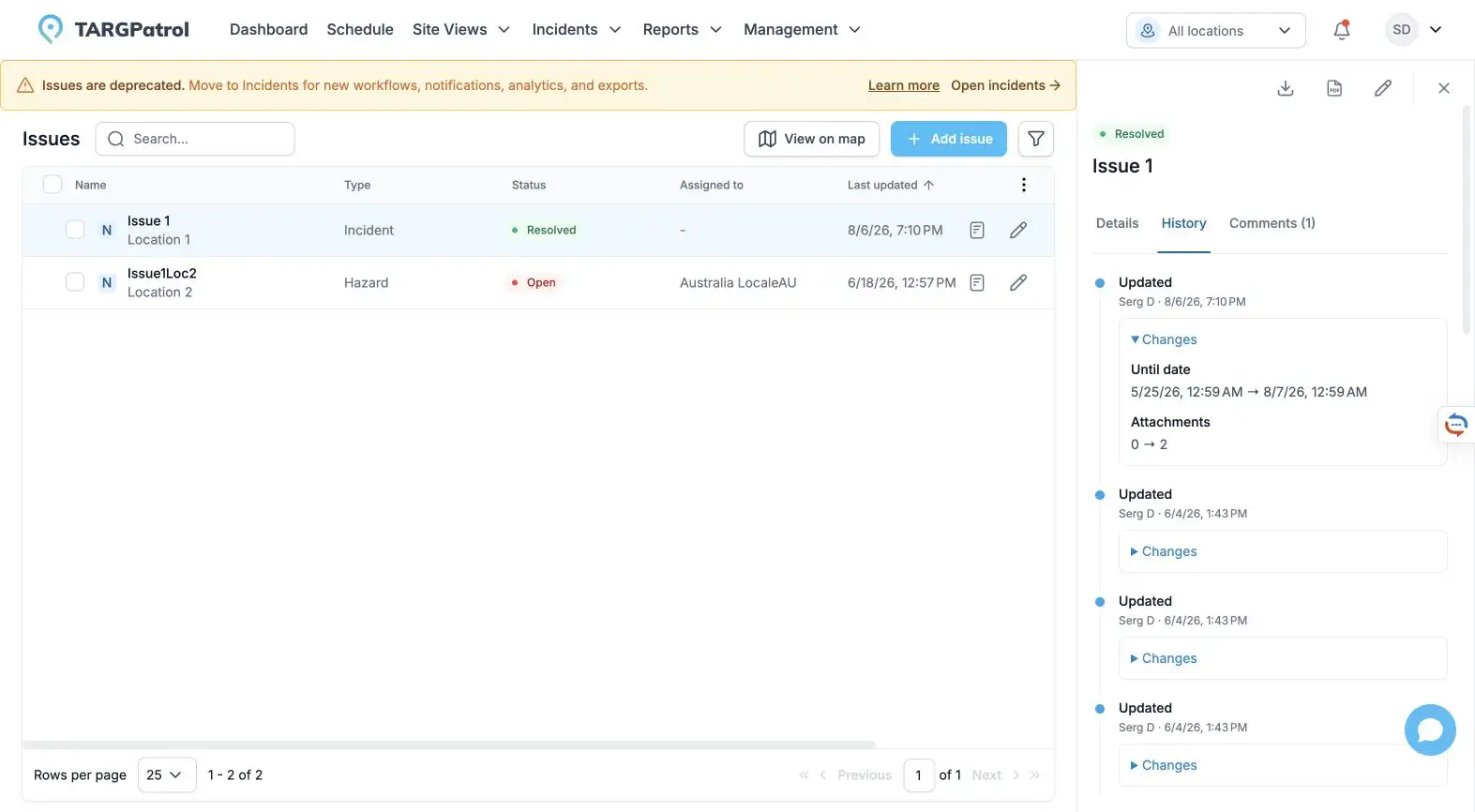Expand the Reports menu
The image size is (1475, 812).
pyautogui.click(x=683, y=30)
